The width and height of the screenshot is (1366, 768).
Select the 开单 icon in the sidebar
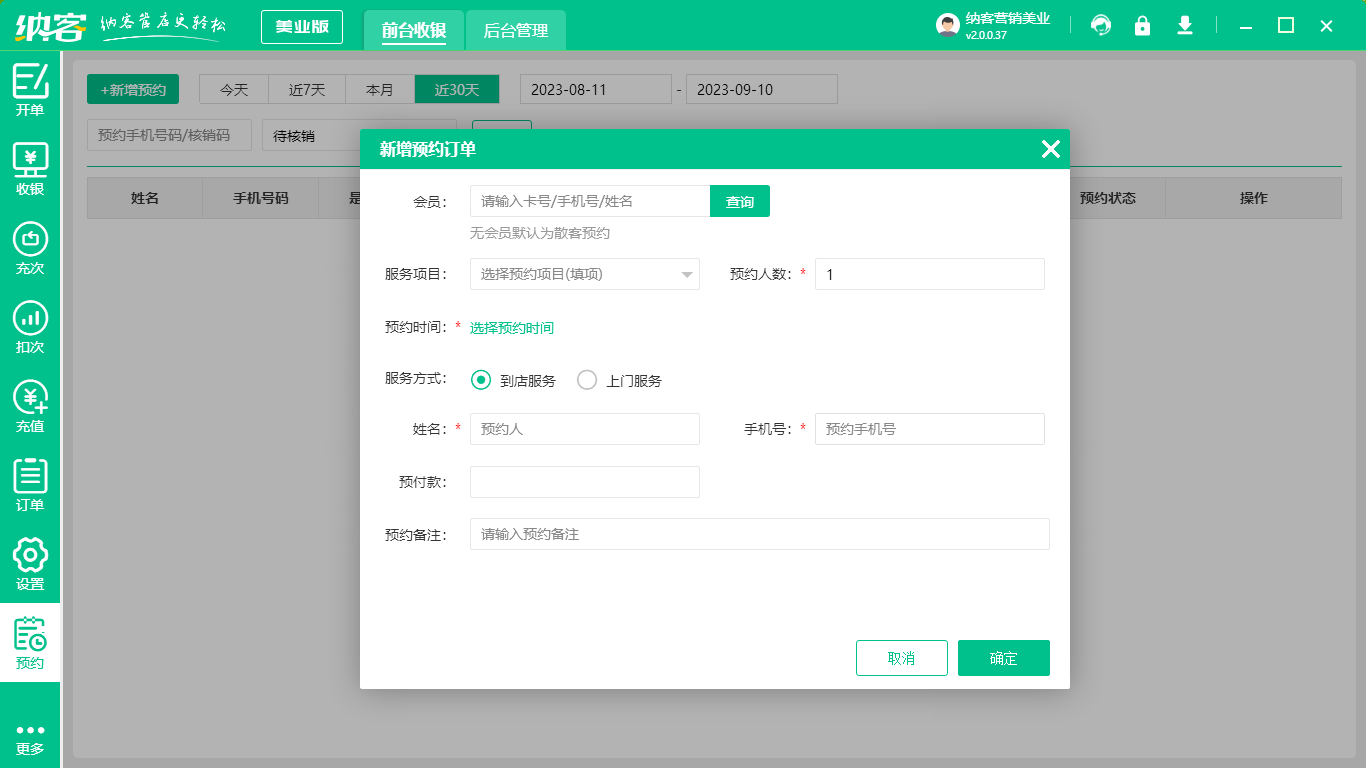pos(30,90)
